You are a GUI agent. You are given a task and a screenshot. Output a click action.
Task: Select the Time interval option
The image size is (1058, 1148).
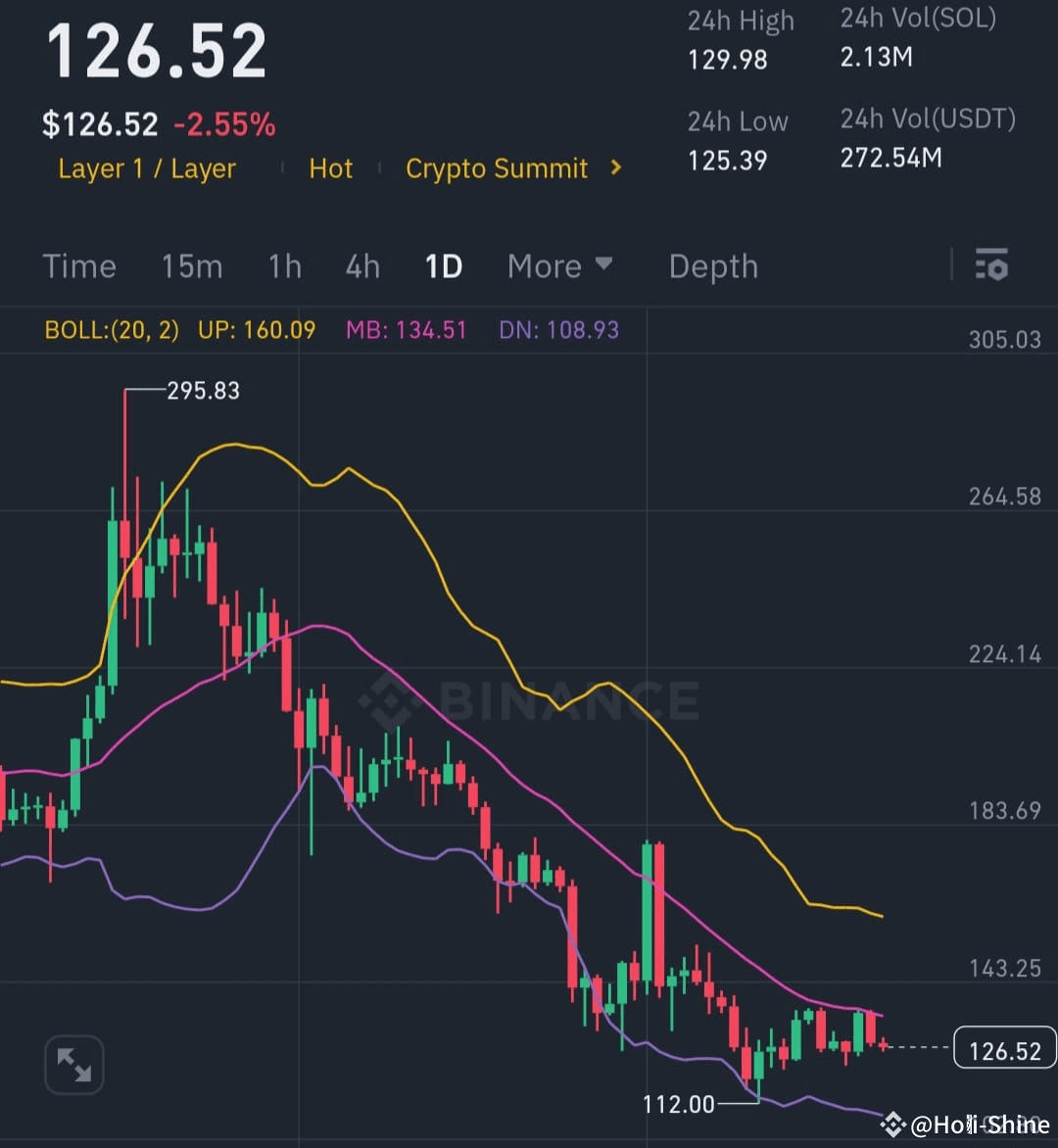tap(79, 265)
